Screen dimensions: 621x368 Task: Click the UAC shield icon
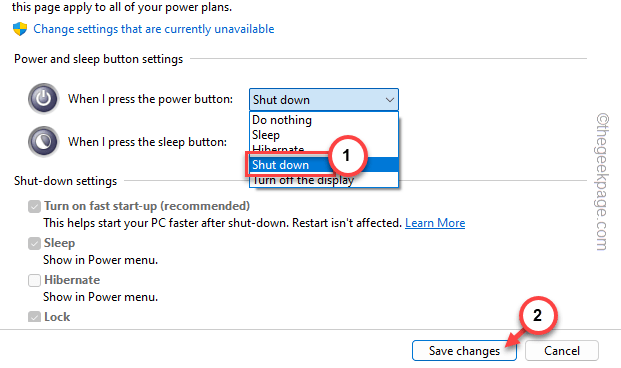pyautogui.click(x=20, y=29)
